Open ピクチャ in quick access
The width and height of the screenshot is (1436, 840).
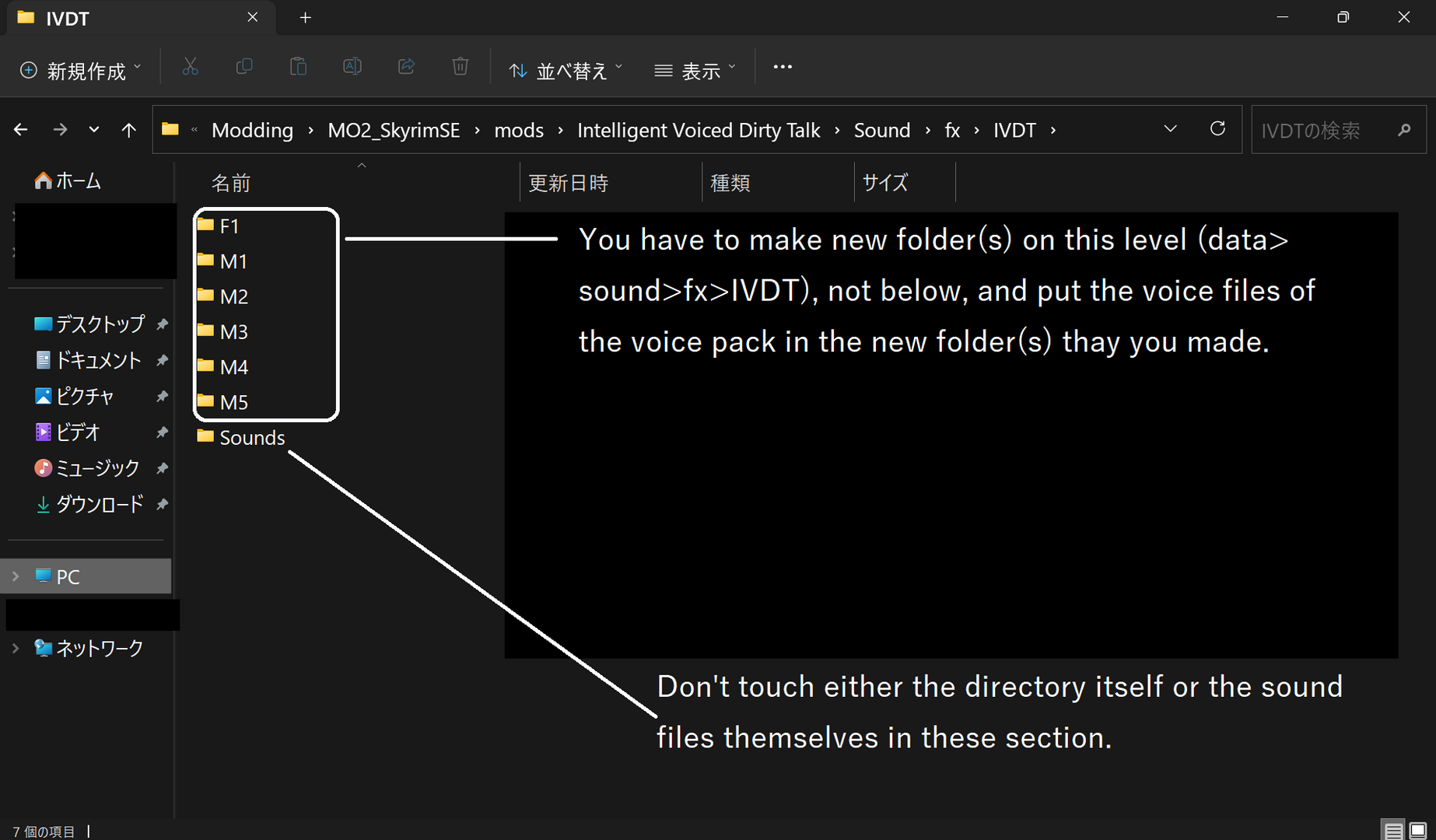(x=75, y=396)
